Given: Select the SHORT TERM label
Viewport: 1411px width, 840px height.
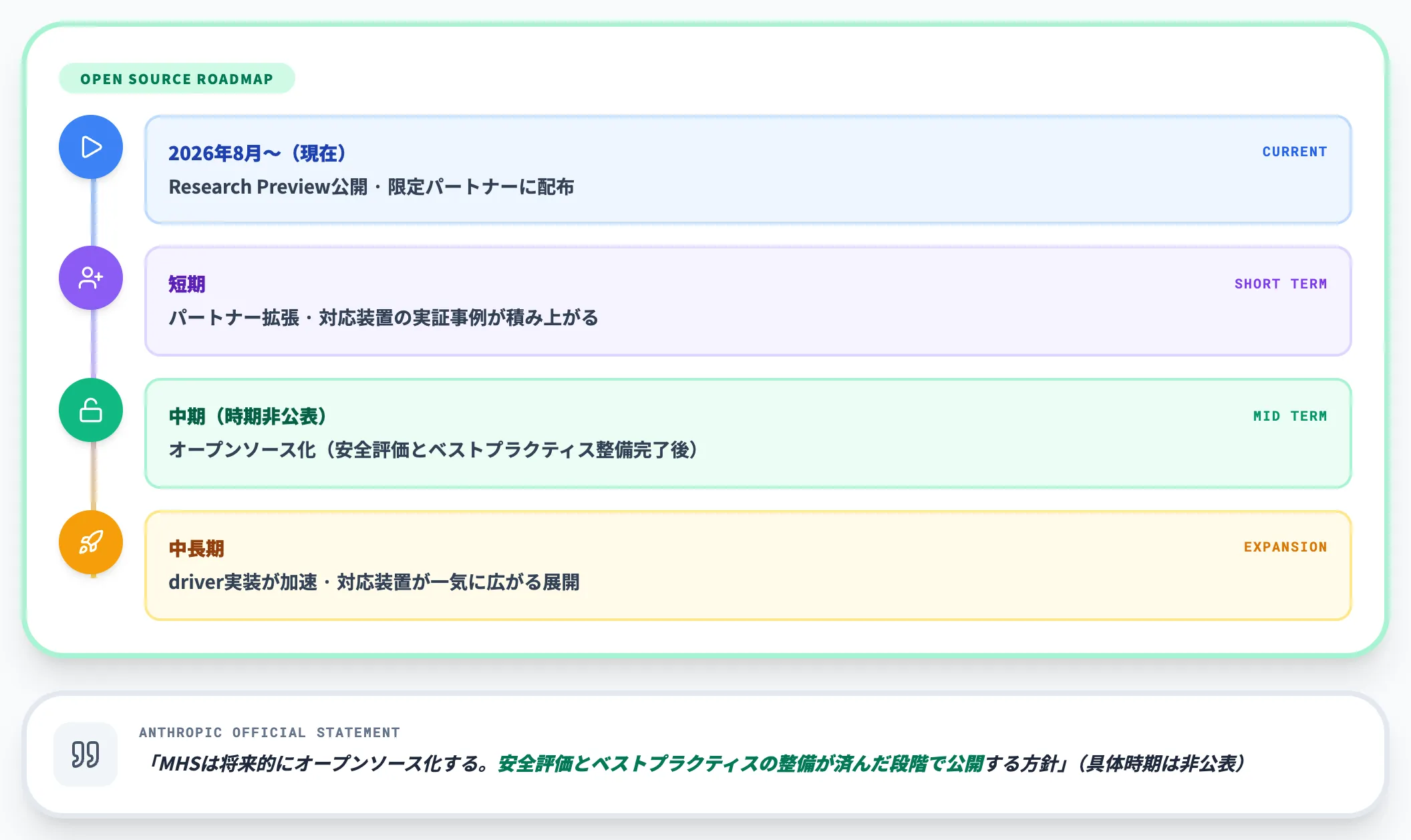Looking at the screenshot, I should click(1280, 284).
